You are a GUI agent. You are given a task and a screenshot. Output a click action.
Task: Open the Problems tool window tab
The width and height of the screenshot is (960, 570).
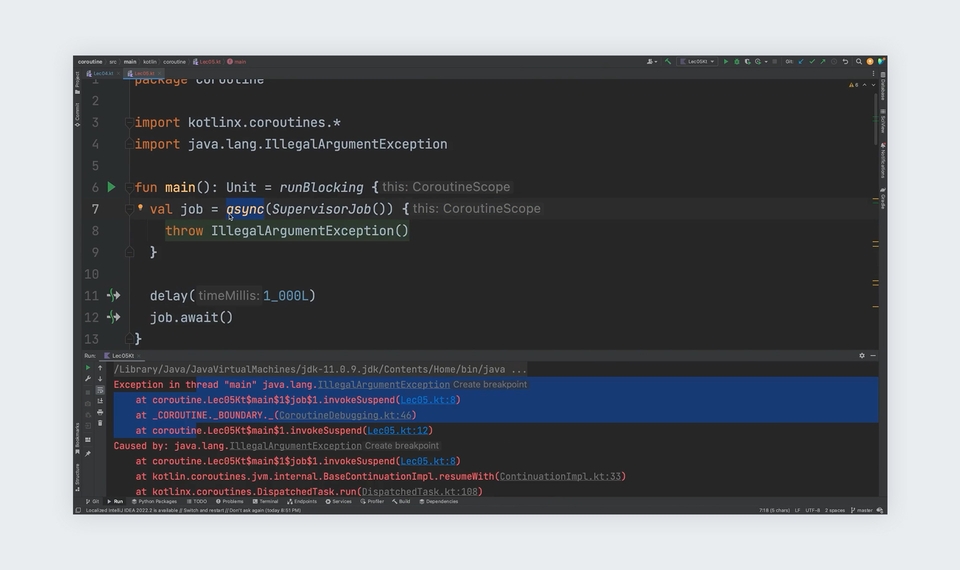(x=230, y=501)
